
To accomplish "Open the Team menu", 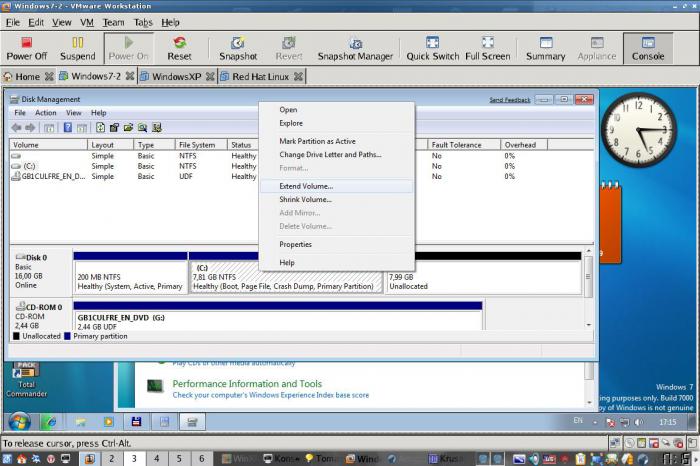I will (x=113, y=22).
